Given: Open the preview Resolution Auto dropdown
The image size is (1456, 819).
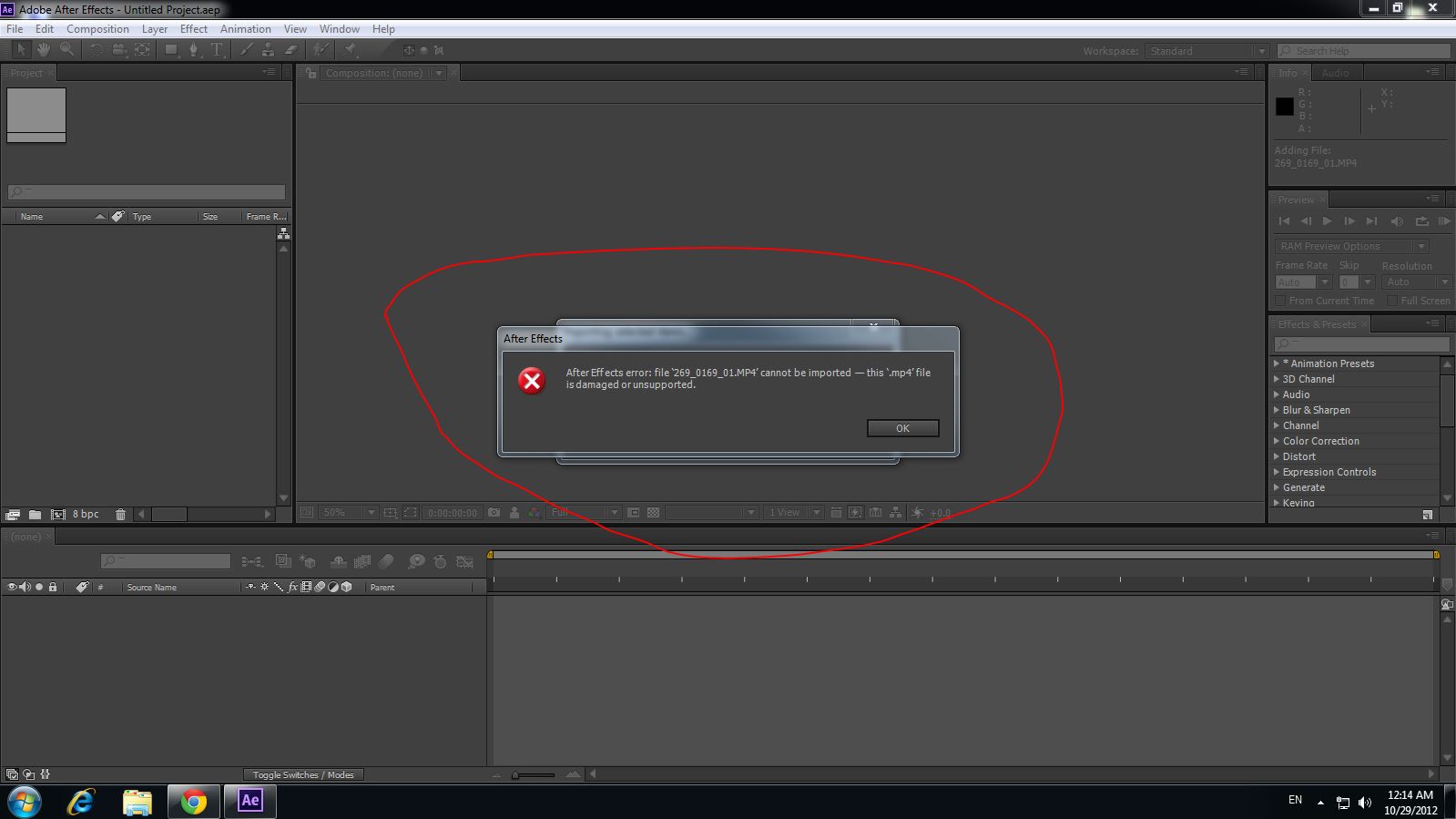Looking at the screenshot, I should click(1417, 282).
